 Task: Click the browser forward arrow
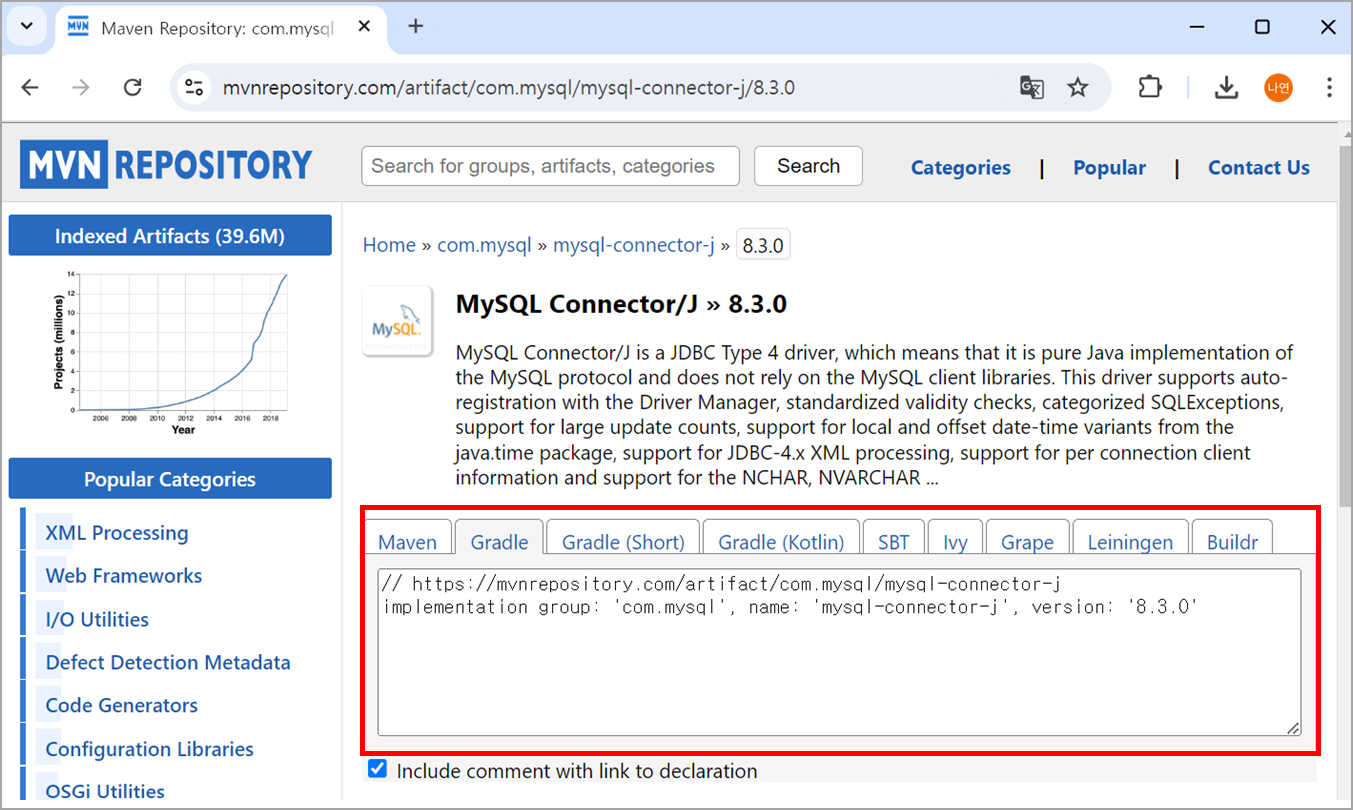pos(81,88)
